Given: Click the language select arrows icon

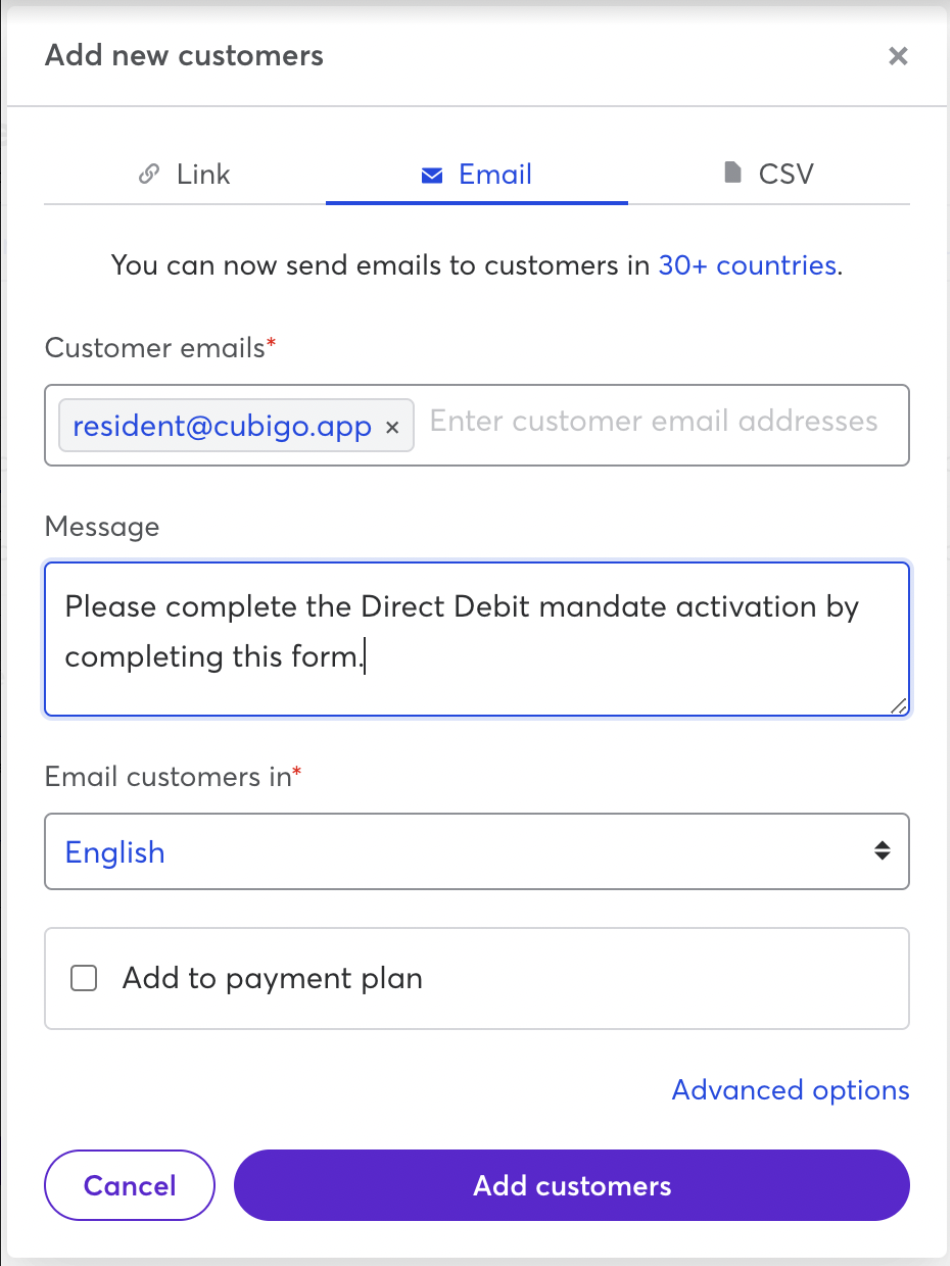Looking at the screenshot, I should [881, 851].
